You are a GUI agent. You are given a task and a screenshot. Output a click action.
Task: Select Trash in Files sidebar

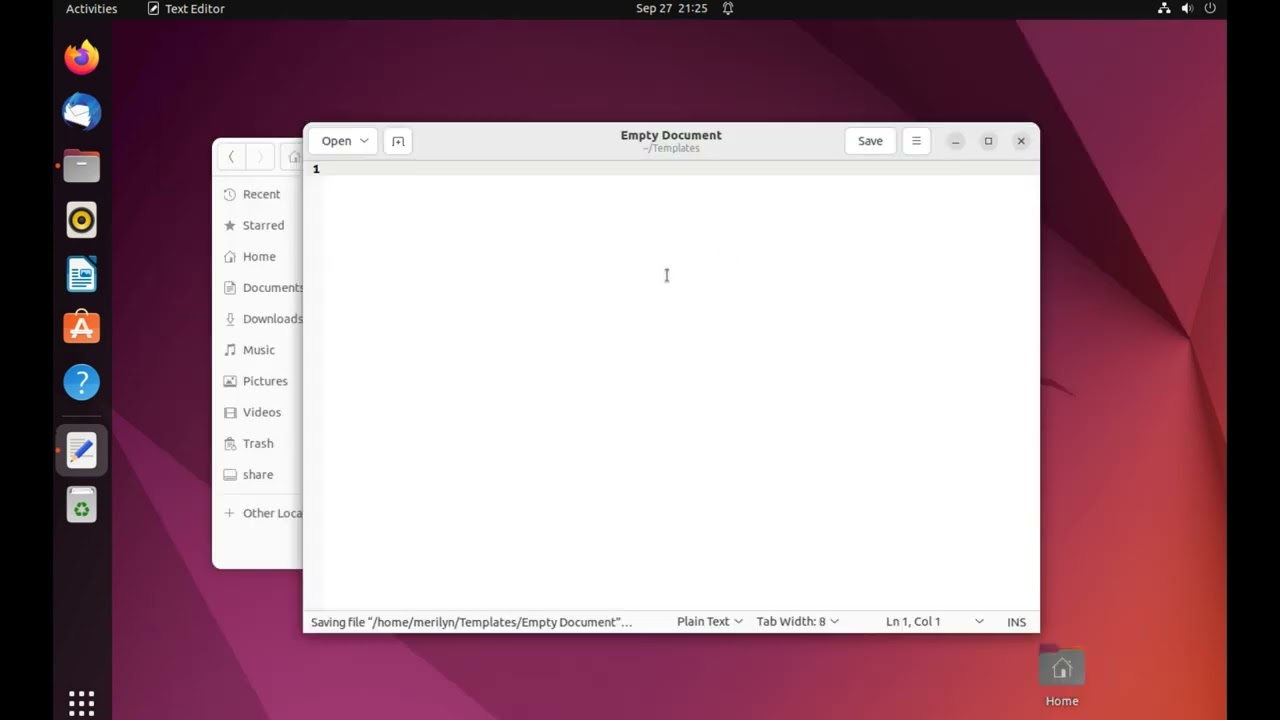point(258,443)
